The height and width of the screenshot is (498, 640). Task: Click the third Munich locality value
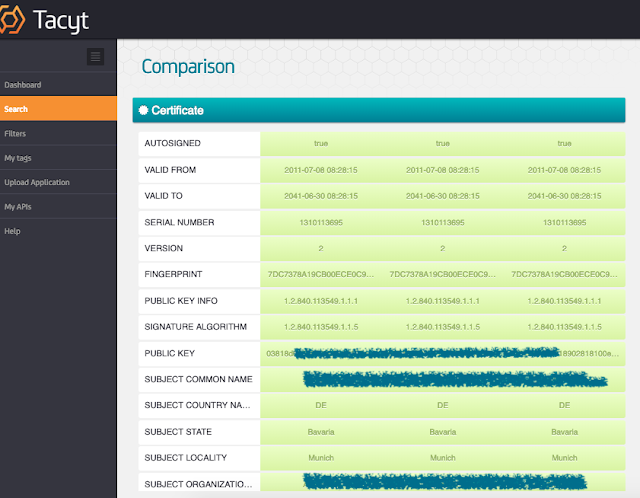pos(564,457)
